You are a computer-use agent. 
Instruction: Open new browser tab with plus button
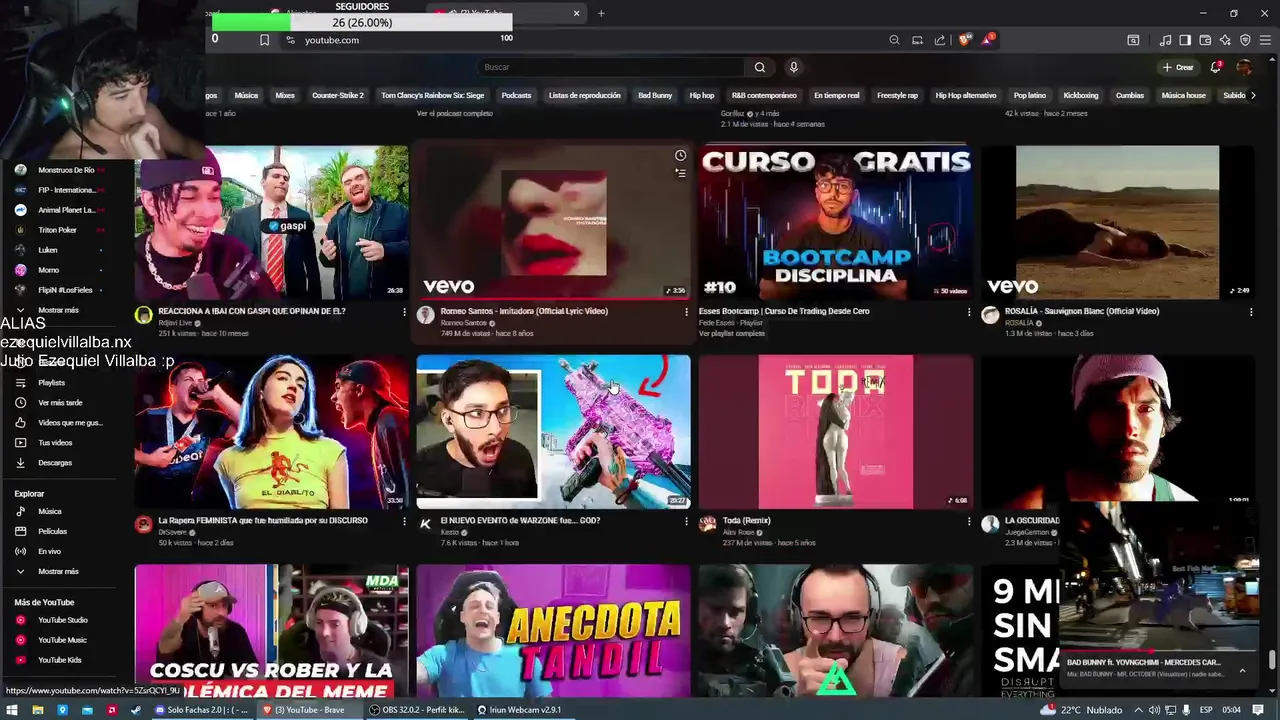[601, 13]
